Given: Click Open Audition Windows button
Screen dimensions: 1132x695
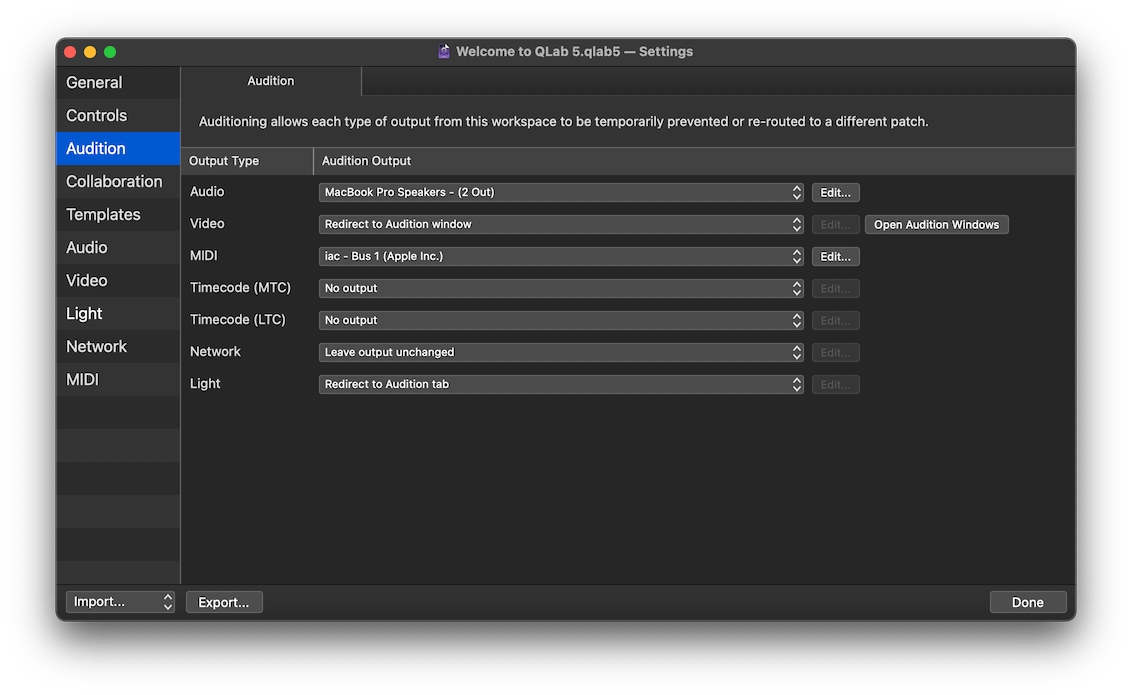Looking at the screenshot, I should tap(936, 224).
